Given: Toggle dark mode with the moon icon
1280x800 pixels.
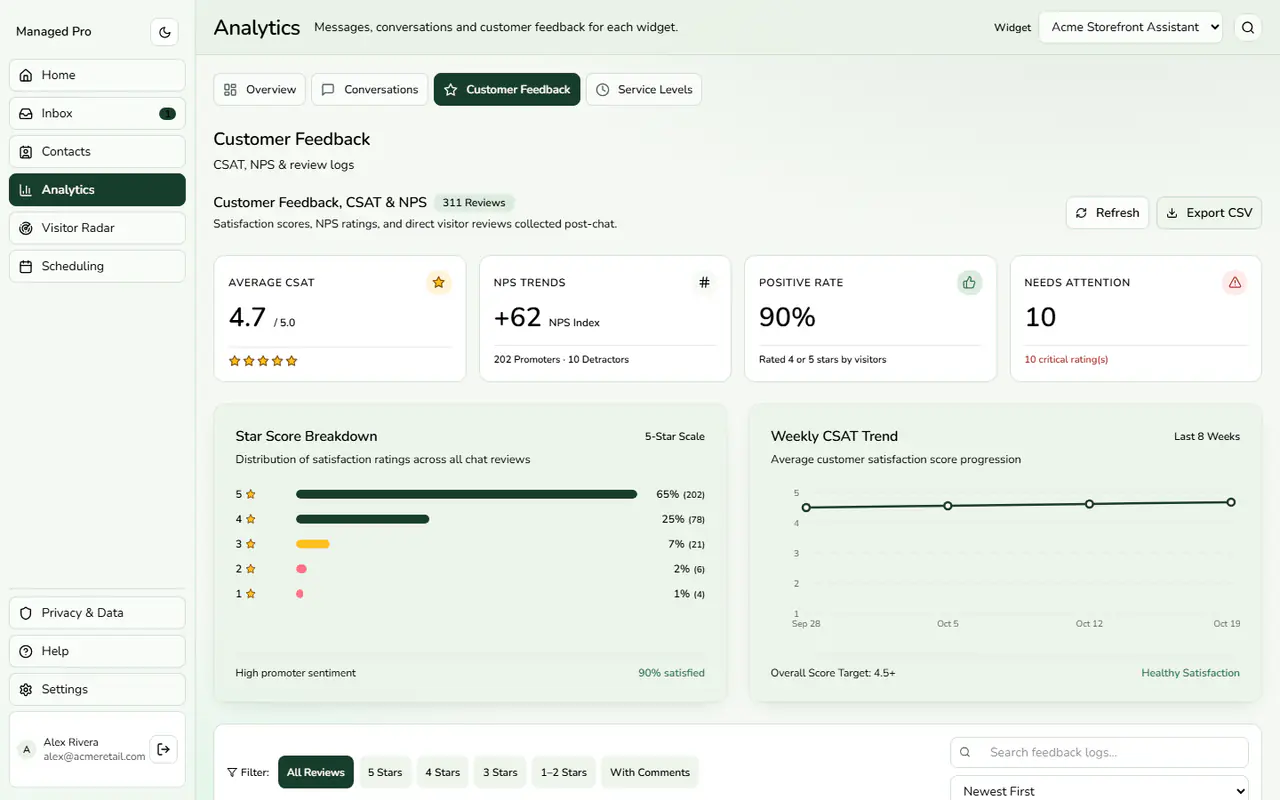Looking at the screenshot, I should tap(165, 32).
